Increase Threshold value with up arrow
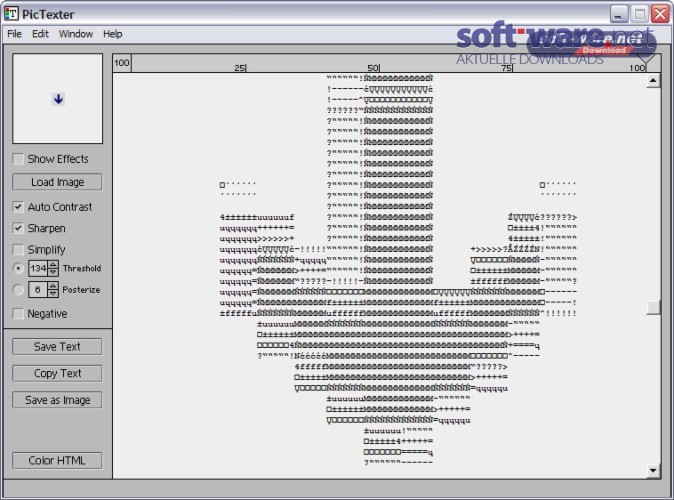 53,264
